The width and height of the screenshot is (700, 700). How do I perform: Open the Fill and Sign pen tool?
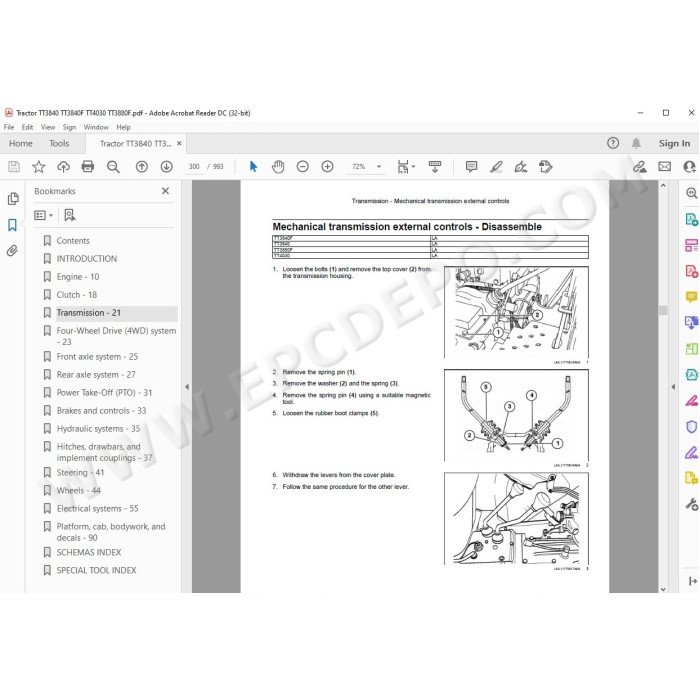(521, 167)
